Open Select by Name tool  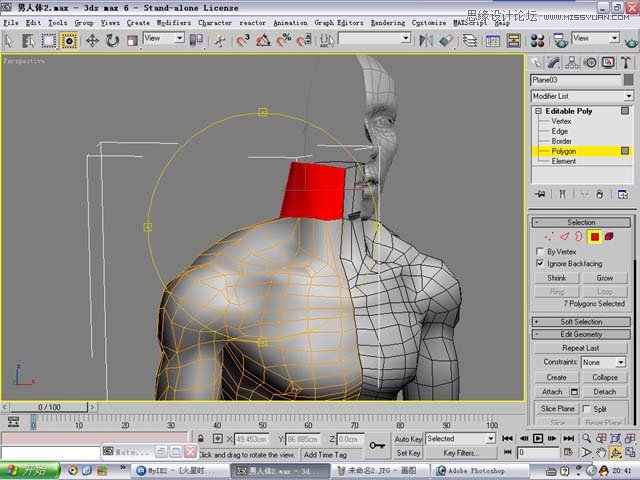click(28, 41)
